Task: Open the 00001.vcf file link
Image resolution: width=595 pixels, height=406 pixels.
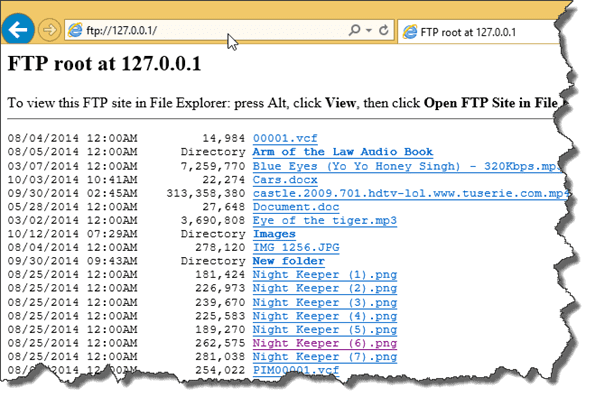Action: 285,138
